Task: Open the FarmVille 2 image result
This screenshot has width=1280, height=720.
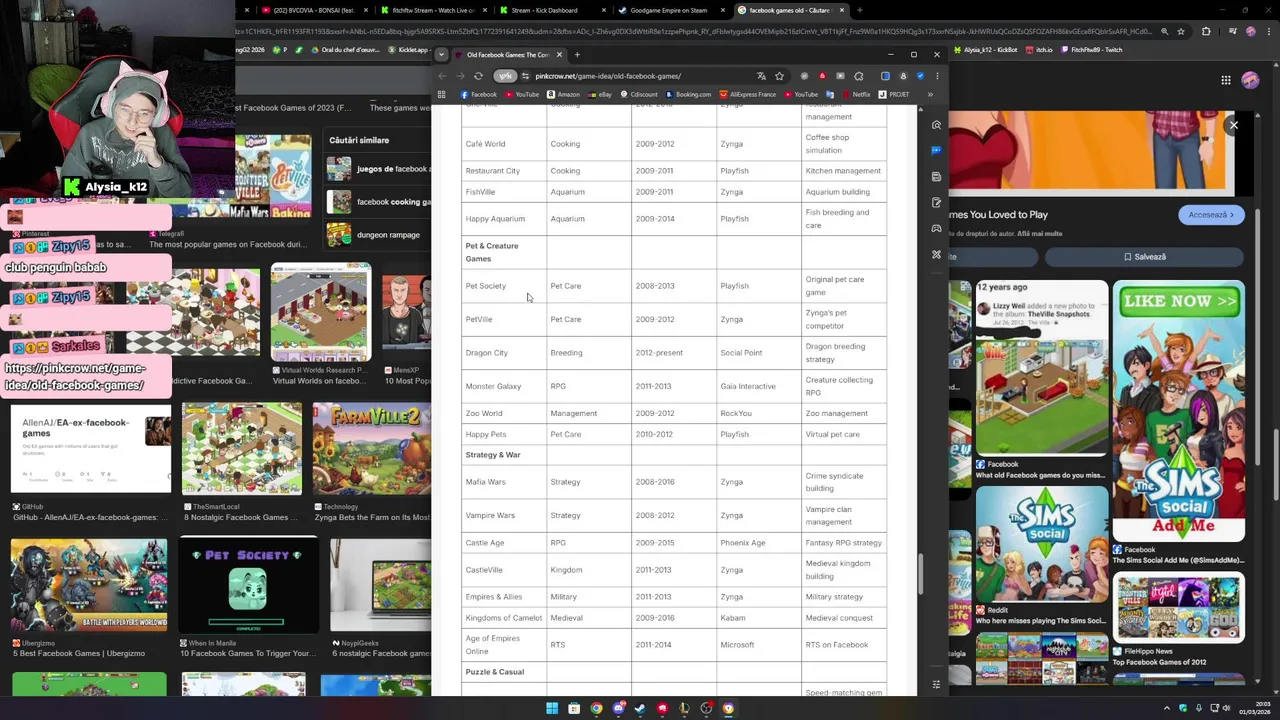Action: point(371,450)
